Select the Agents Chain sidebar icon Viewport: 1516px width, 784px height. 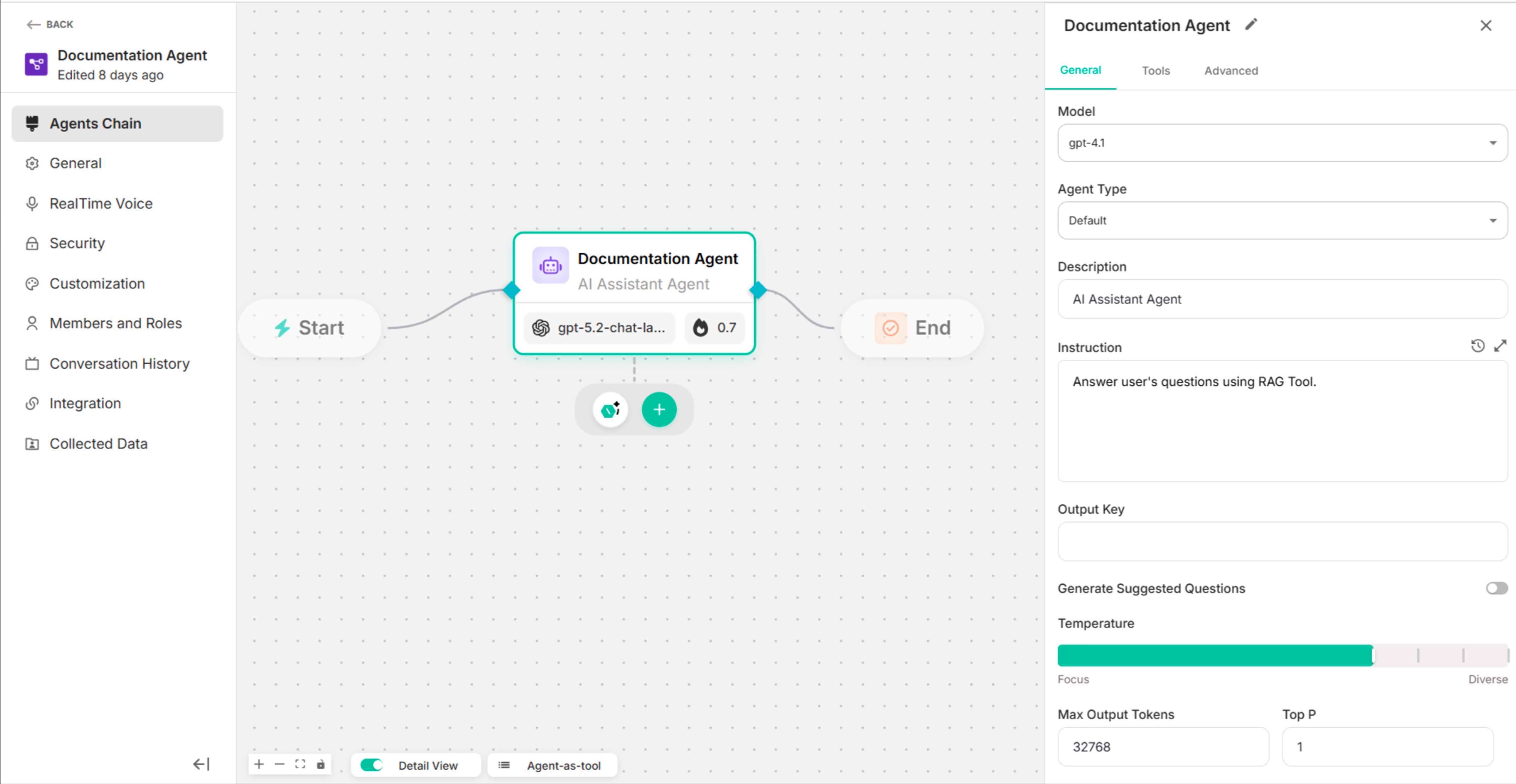point(32,123)
